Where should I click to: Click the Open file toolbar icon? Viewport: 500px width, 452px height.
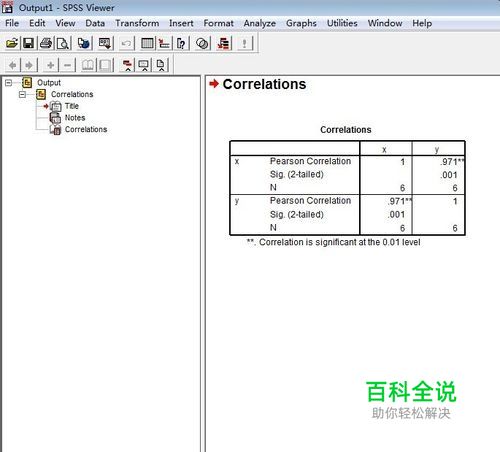point(12,43)
